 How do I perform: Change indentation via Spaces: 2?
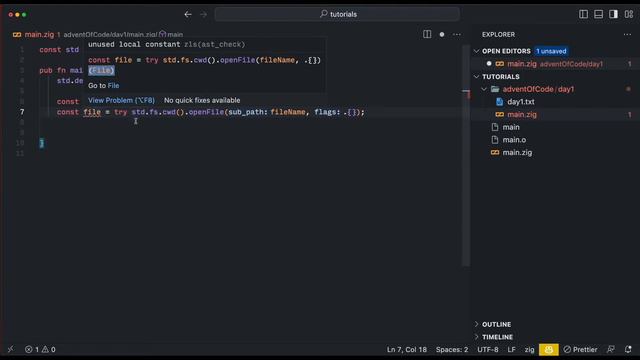pyautogui.click(x=452, y=349)
